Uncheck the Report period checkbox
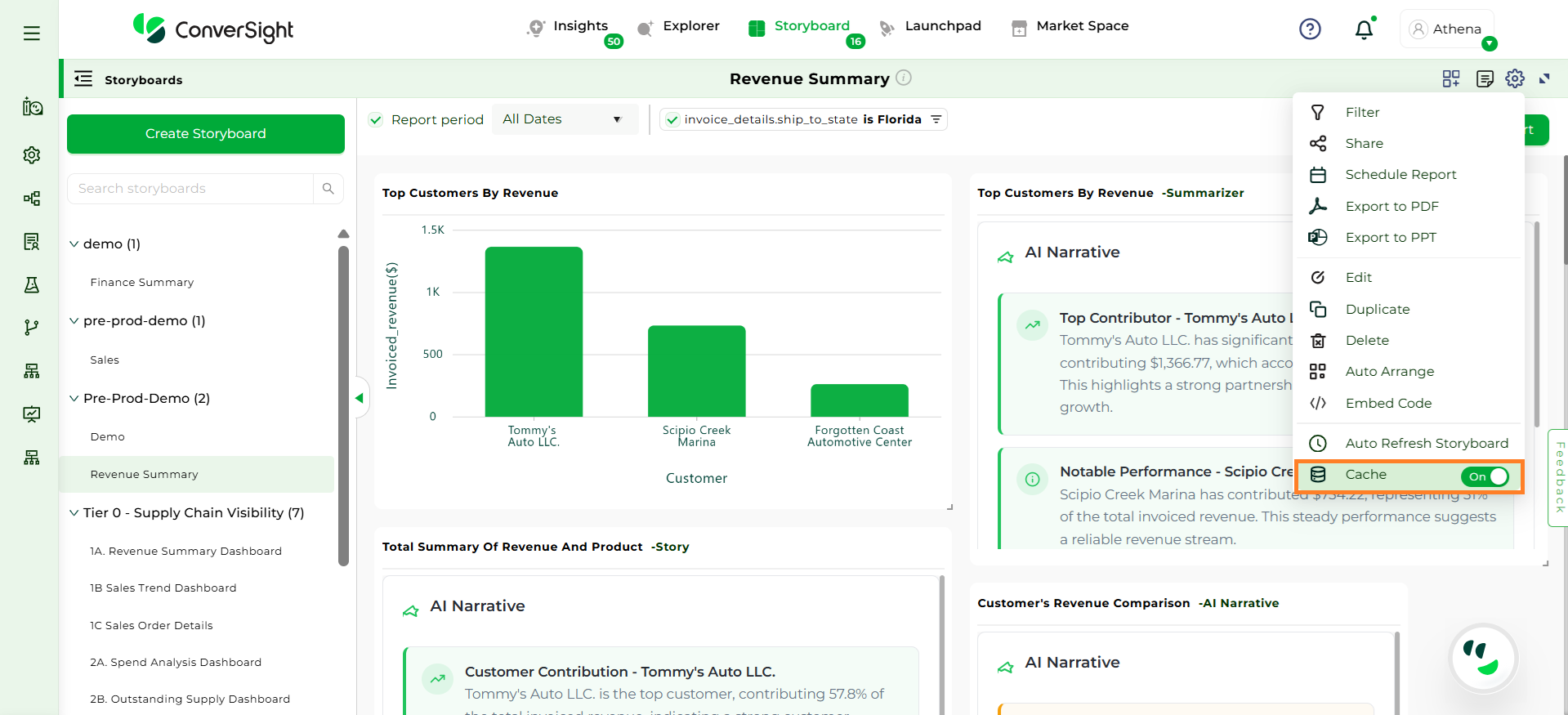Viewport: 1568px width, 715px height. (376, 120)
